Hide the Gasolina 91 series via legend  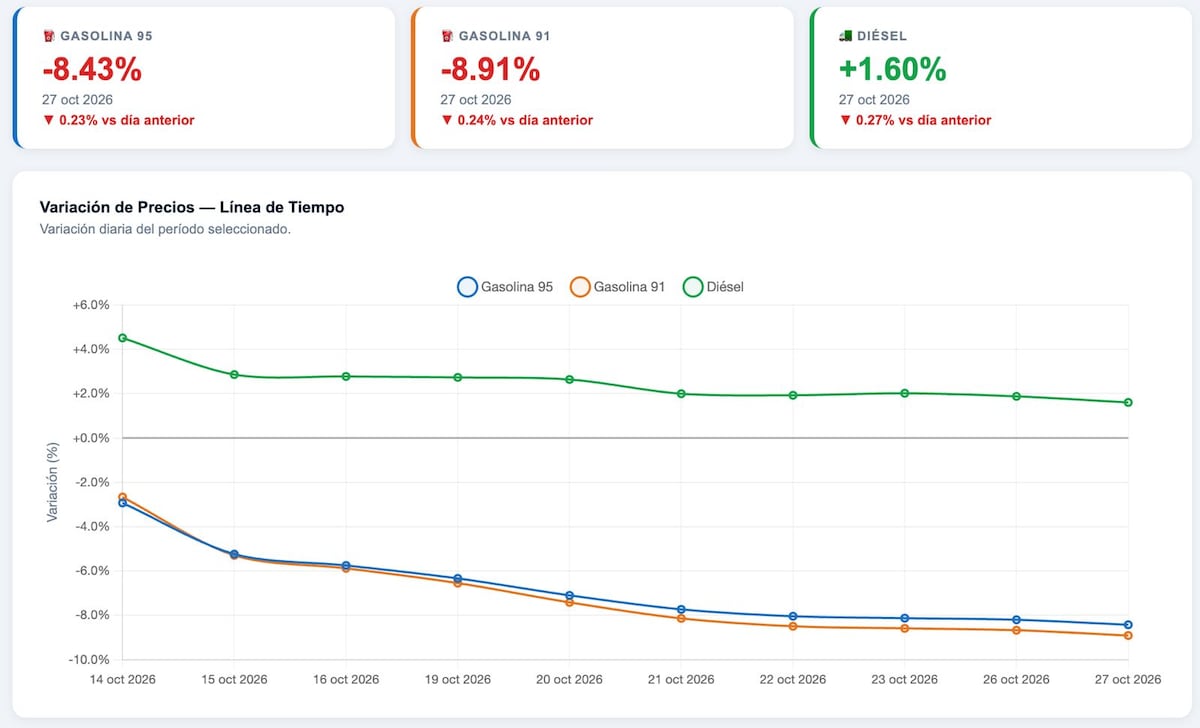point(617,287)
